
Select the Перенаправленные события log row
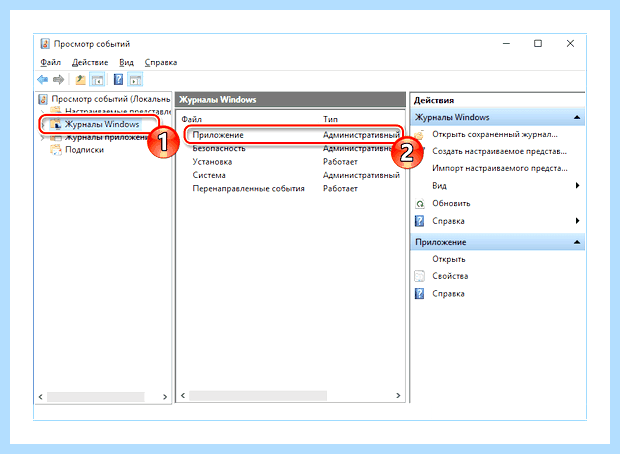[293, 189]
